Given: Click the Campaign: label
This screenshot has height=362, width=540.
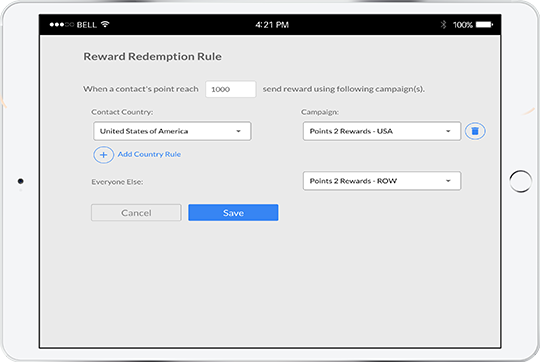Looking at the screenshot, I should (320, 112).
